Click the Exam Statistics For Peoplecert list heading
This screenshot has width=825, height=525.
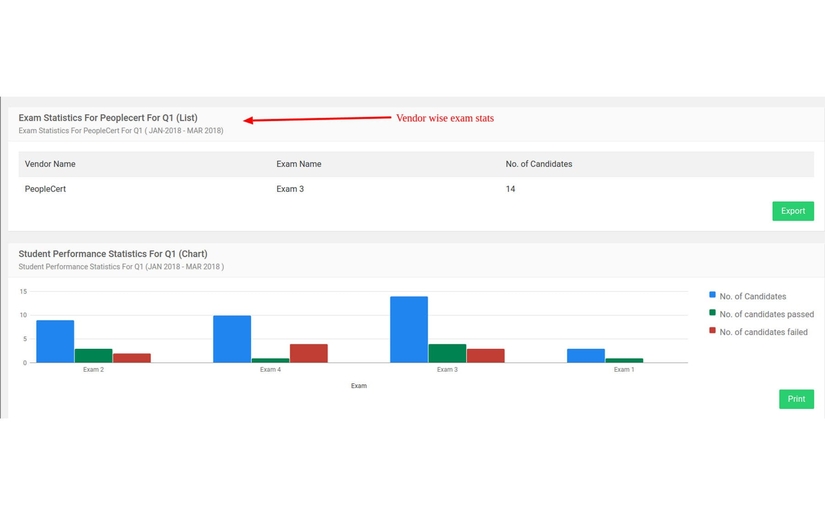(108, 118)
